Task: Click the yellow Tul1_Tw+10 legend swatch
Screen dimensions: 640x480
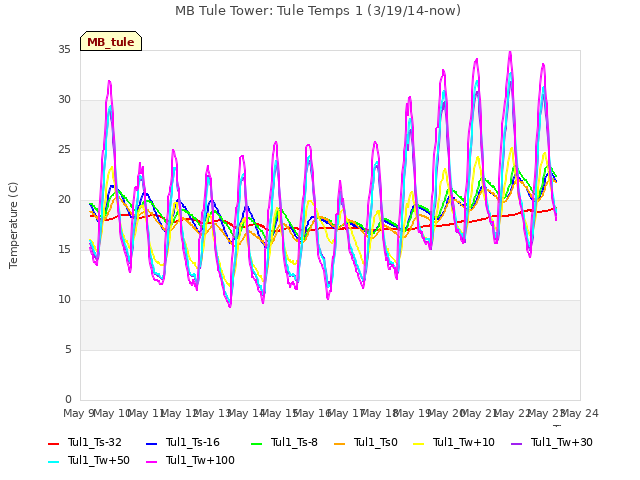Action: (419, 443)
